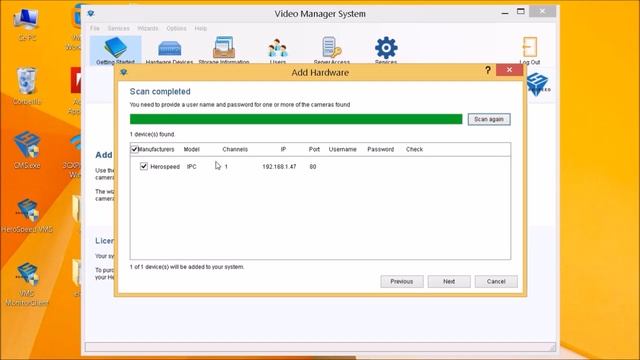Click the port 80 cell
Screen dimensions: 640x360
(x=313, y=167)
